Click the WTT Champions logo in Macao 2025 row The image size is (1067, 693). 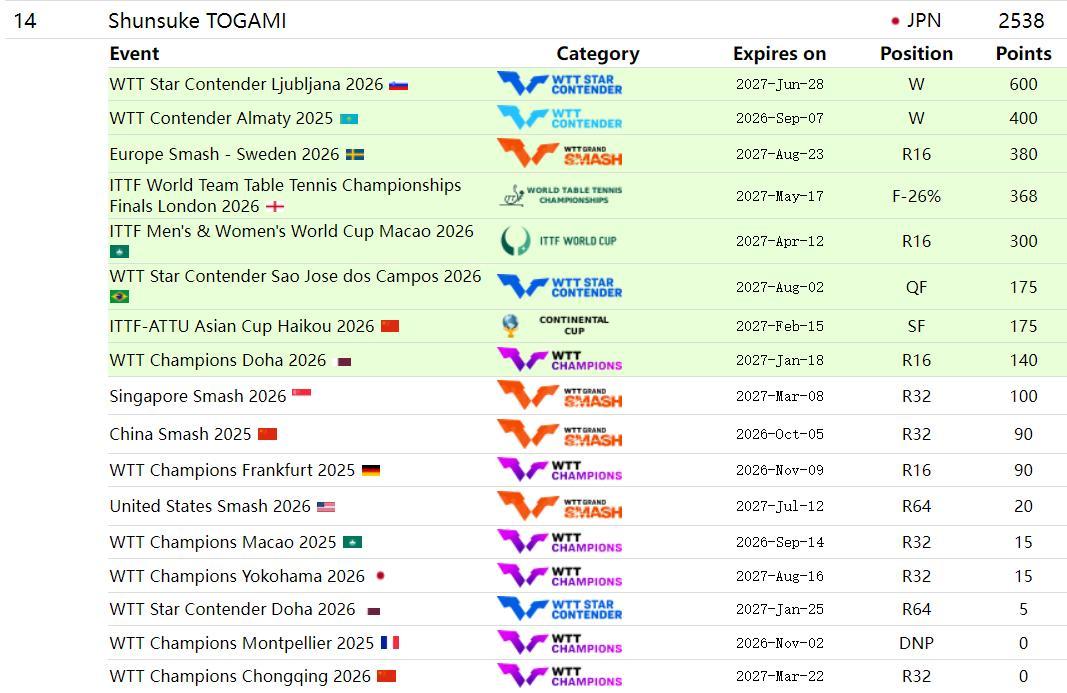point(559,542)
